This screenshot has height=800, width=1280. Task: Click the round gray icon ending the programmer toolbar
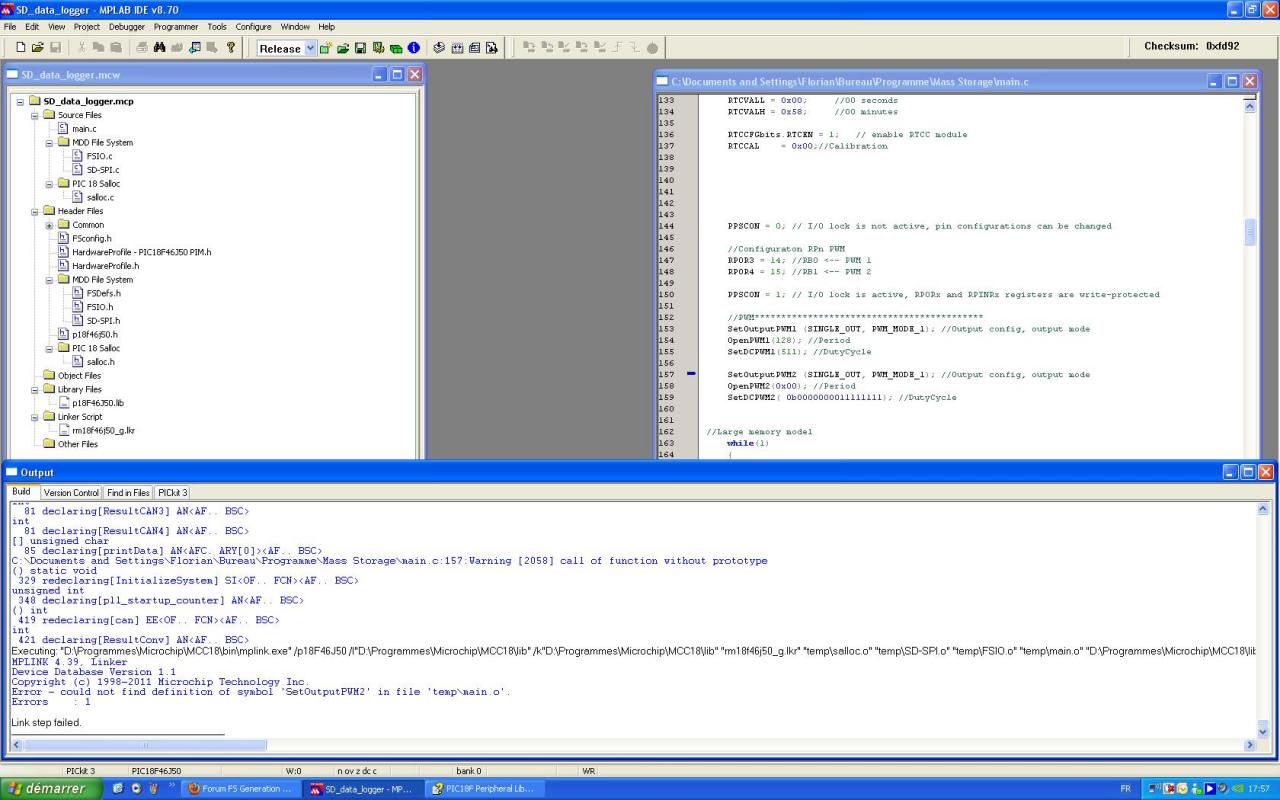tap(652, 47)
